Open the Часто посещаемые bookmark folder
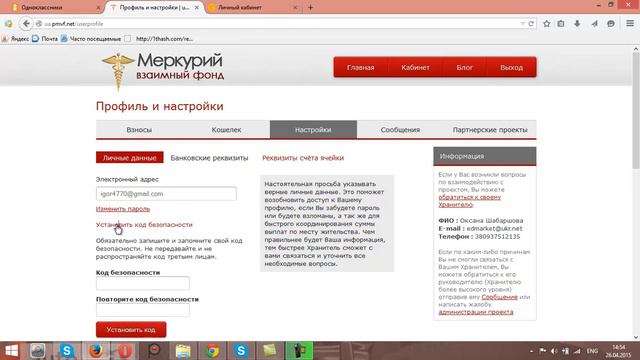 [91, 39]
